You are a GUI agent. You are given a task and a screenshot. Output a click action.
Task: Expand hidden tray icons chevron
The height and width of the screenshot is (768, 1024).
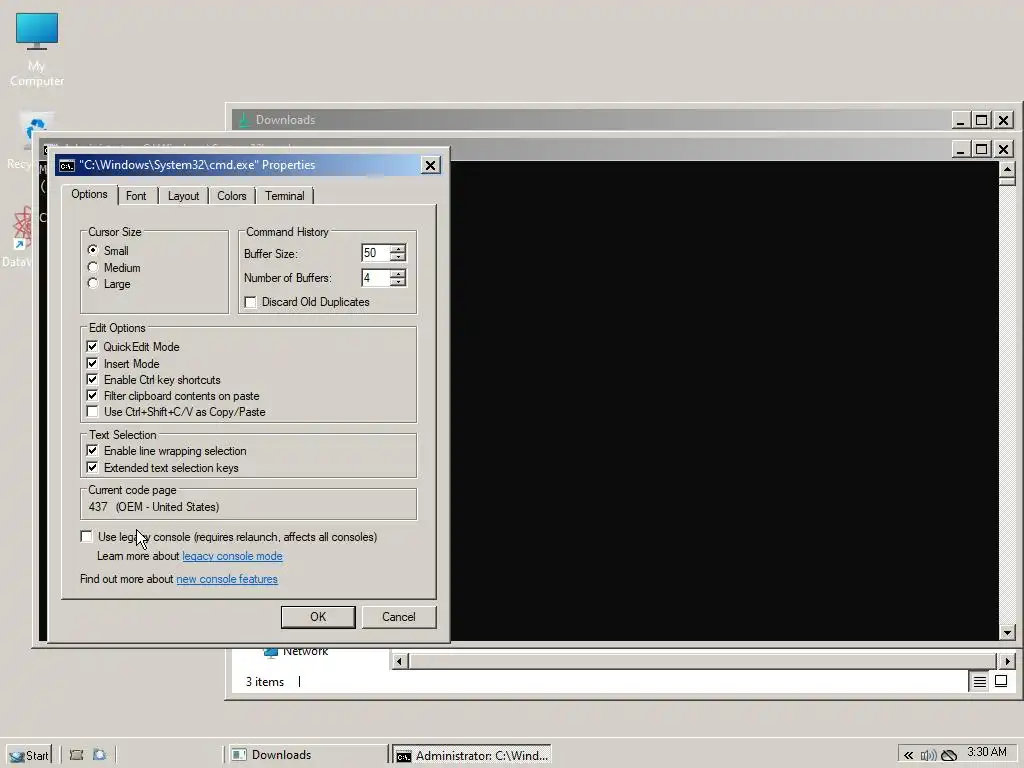coord(908,756)
